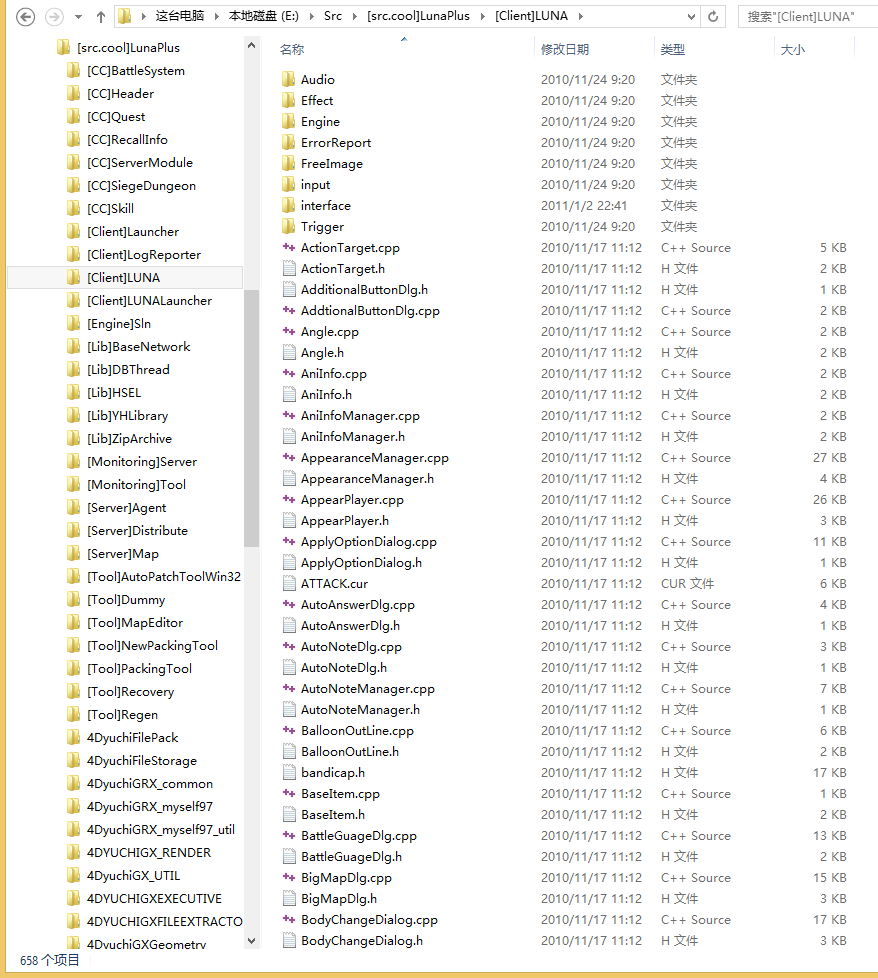The height and width of the screenshot is (978, 878).
Task: Click the bandicap.h file icon
Action: tap(289, 772)
